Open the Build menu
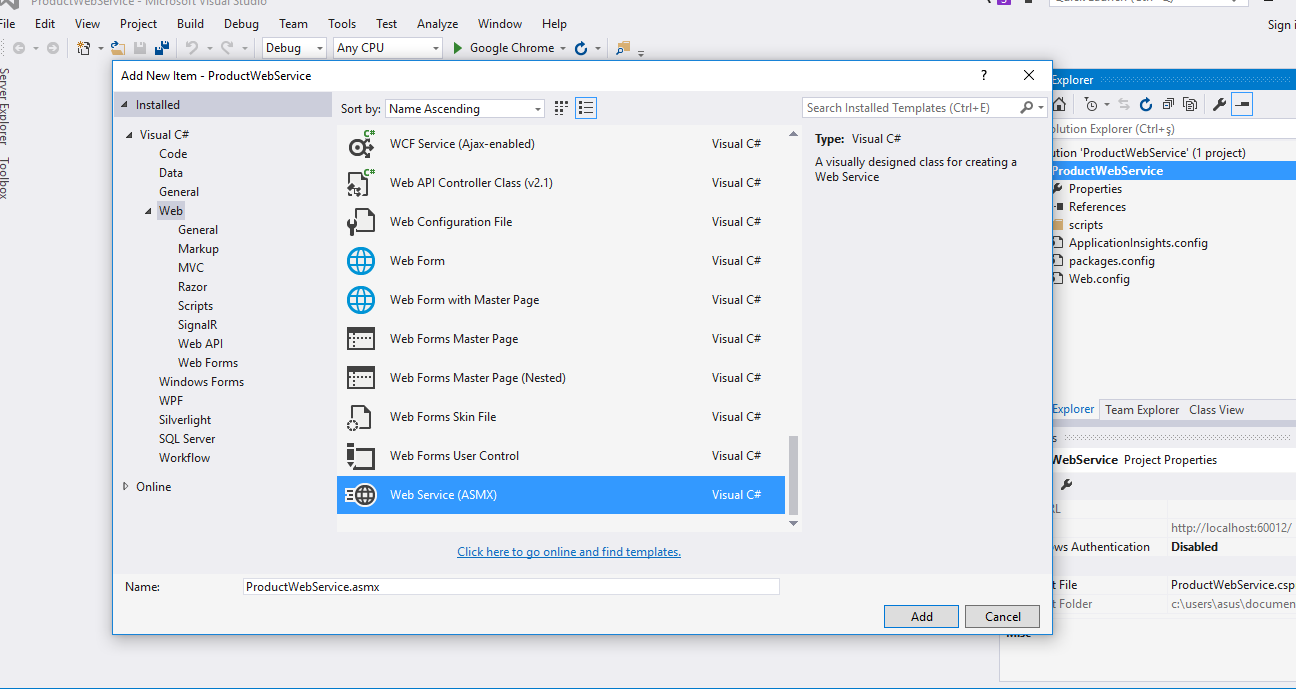This screenshot has height=689, width=1296. point(190,24)
